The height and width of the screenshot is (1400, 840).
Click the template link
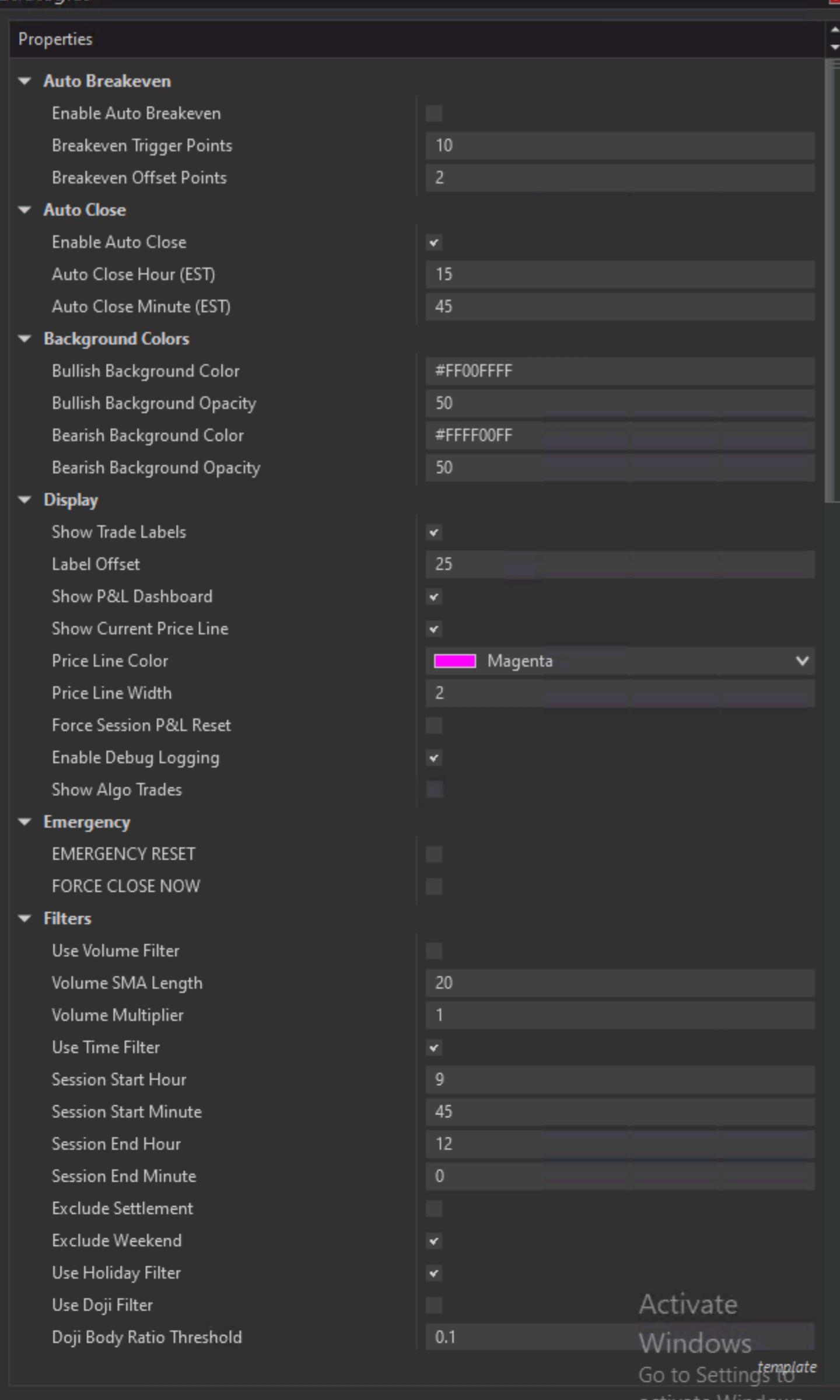pyautogui.click(x=787, y=1367)
